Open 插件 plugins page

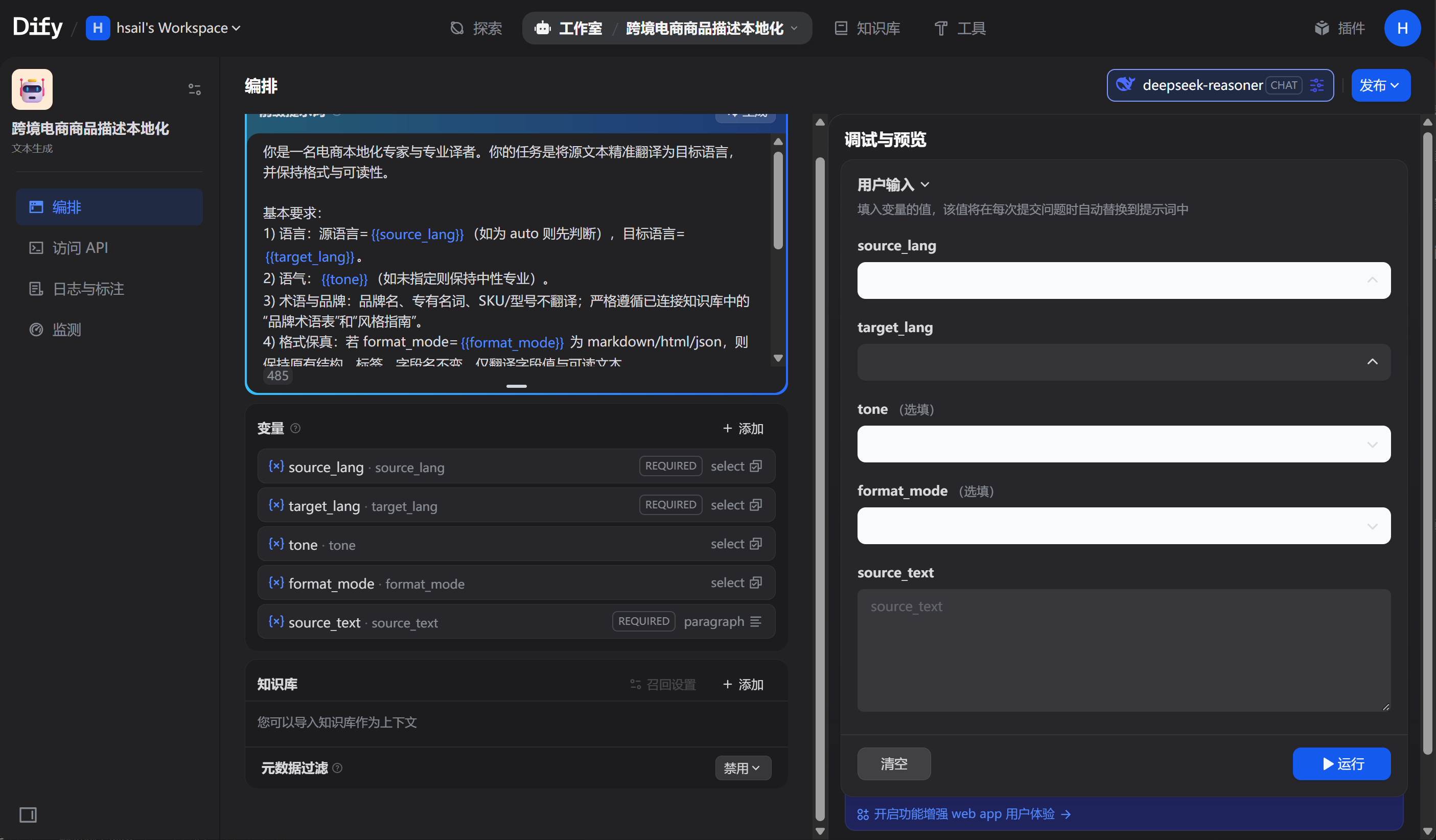tap(1339, 28)
